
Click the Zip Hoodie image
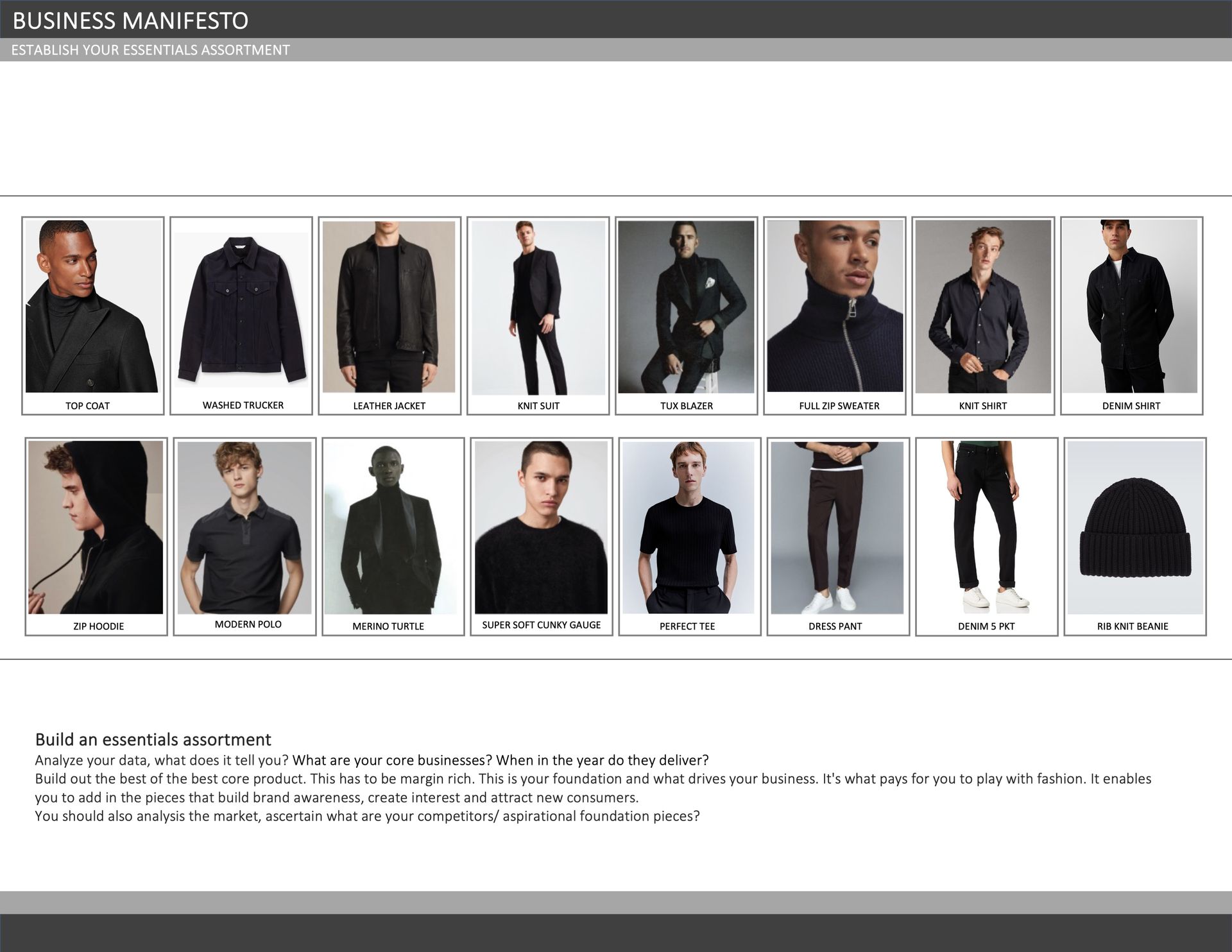coord(96,527)
